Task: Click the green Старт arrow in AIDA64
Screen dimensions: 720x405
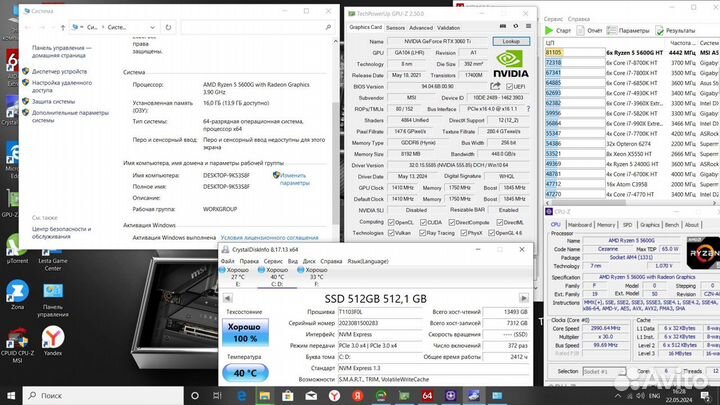Action: coord(549,30)
